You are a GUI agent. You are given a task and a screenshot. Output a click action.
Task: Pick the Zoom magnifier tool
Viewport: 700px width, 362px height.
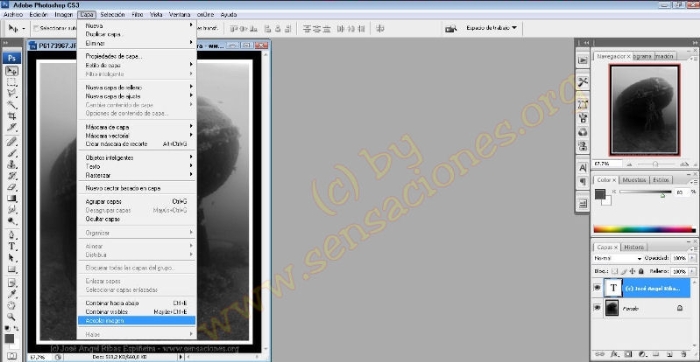[12, 317]
